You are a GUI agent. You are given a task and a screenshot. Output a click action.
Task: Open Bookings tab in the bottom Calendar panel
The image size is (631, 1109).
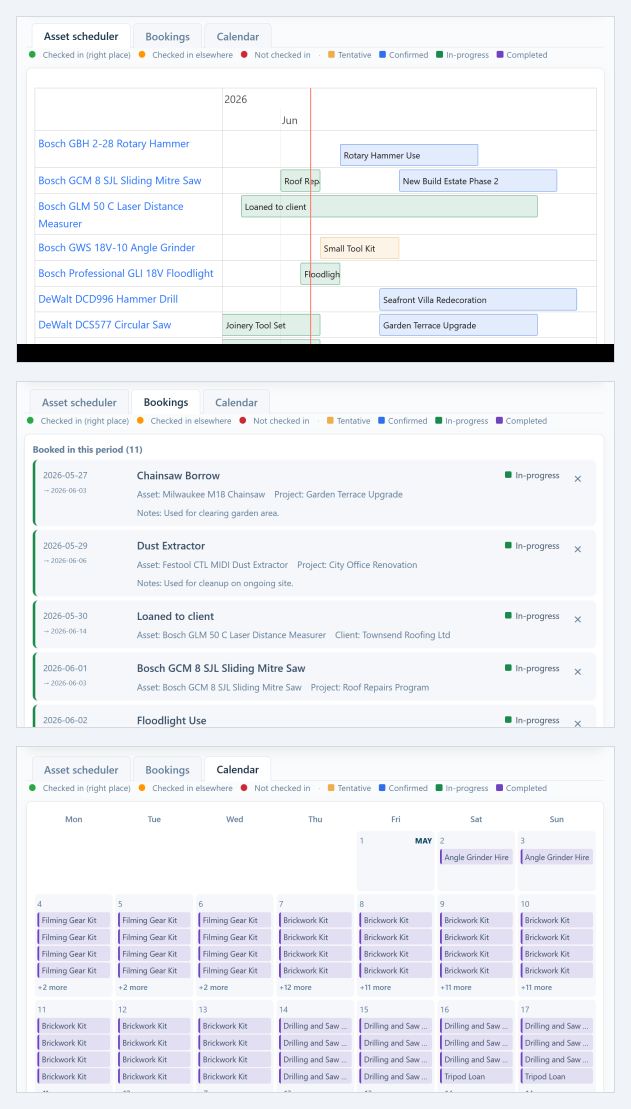[x=167, y=769]
